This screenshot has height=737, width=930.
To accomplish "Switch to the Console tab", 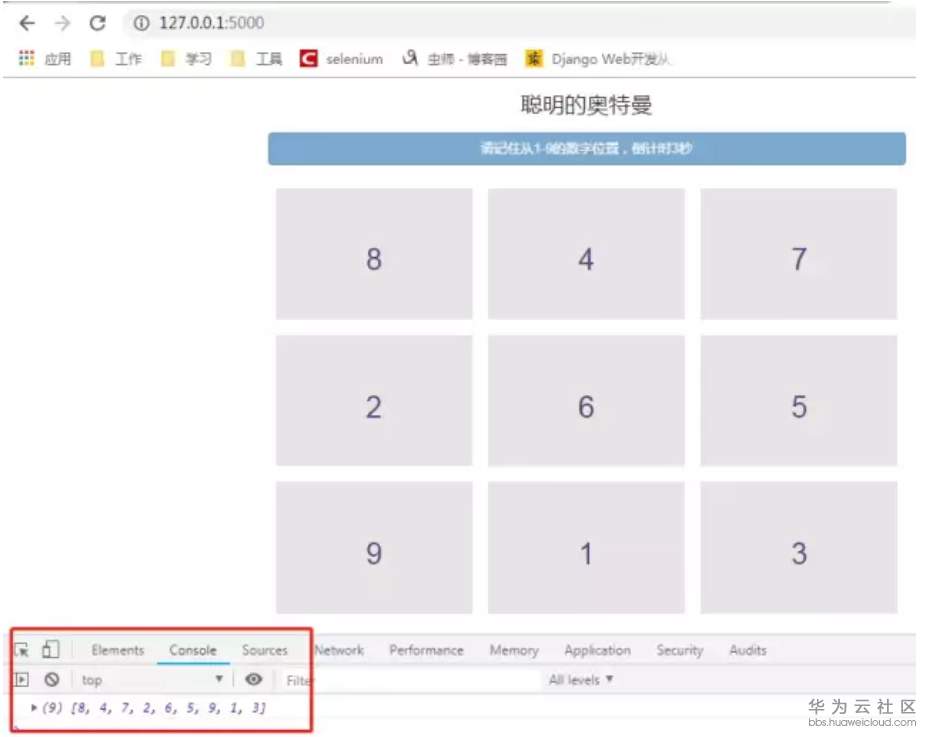I will 193,650.
